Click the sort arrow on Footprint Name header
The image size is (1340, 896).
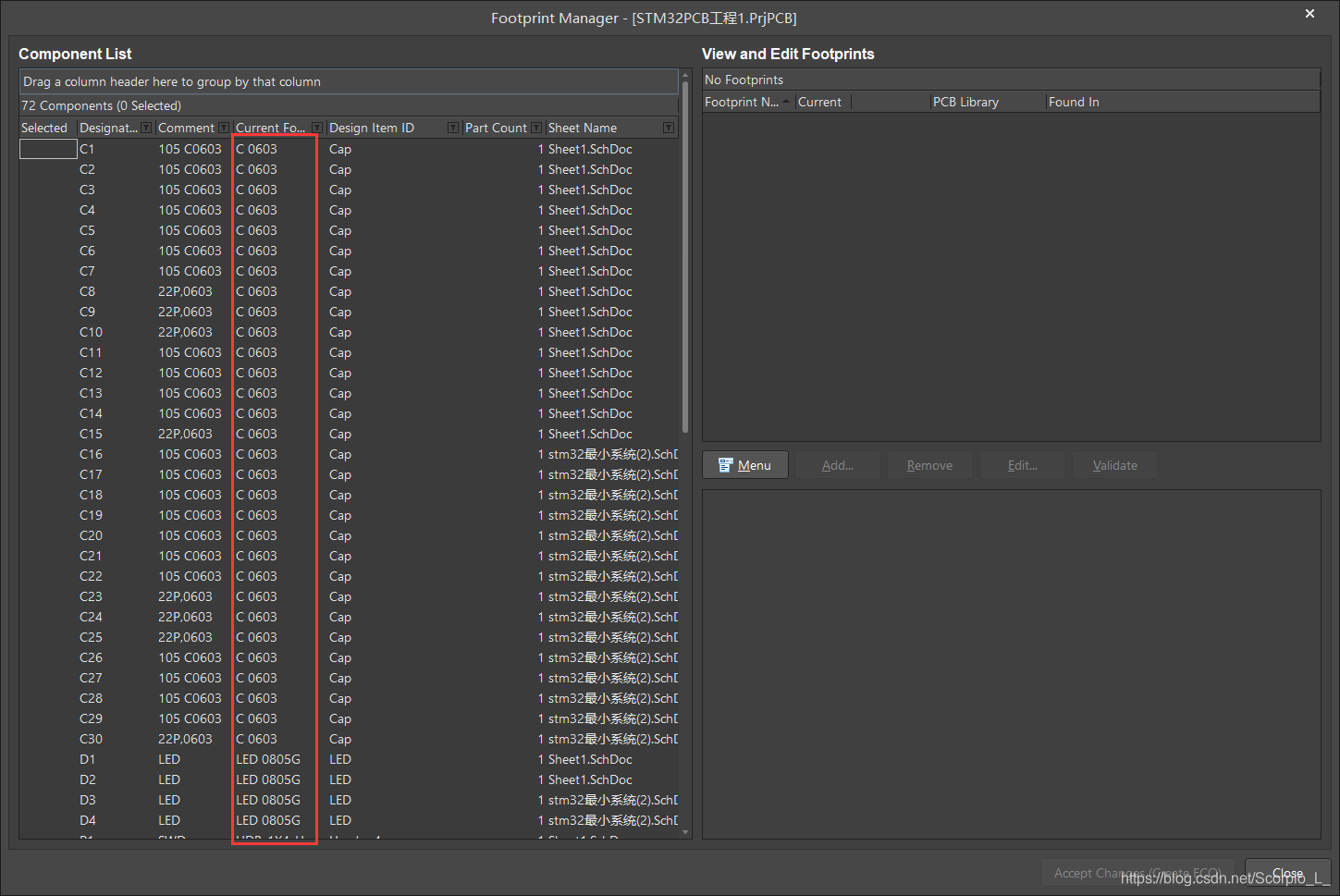point(786,102)
